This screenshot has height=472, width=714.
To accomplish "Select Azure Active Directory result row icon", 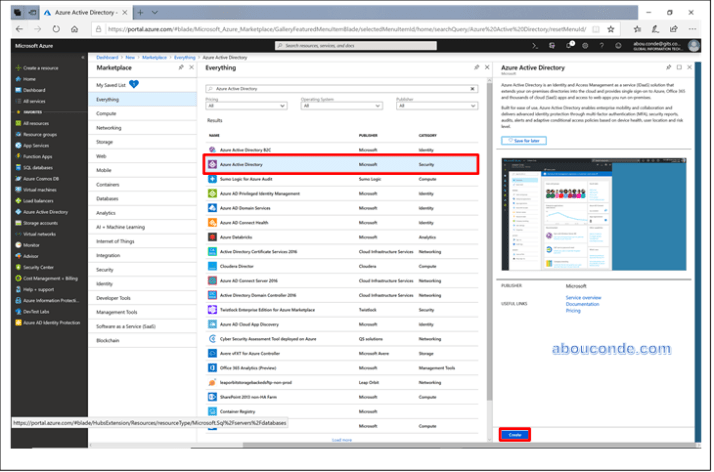I will coord(212,163).
